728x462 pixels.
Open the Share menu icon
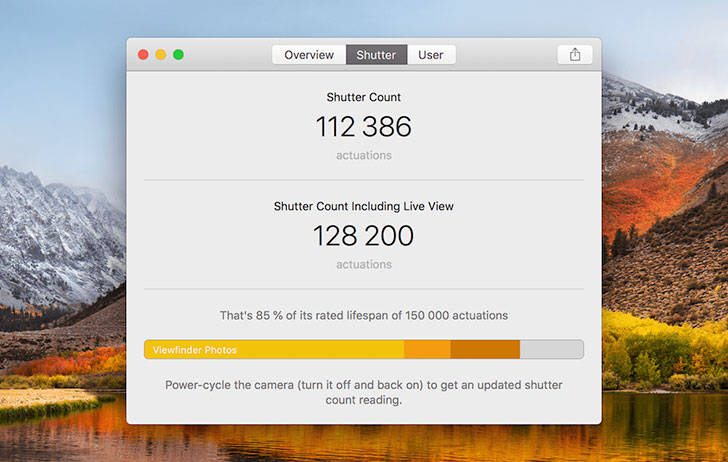(x=575, y=55)
